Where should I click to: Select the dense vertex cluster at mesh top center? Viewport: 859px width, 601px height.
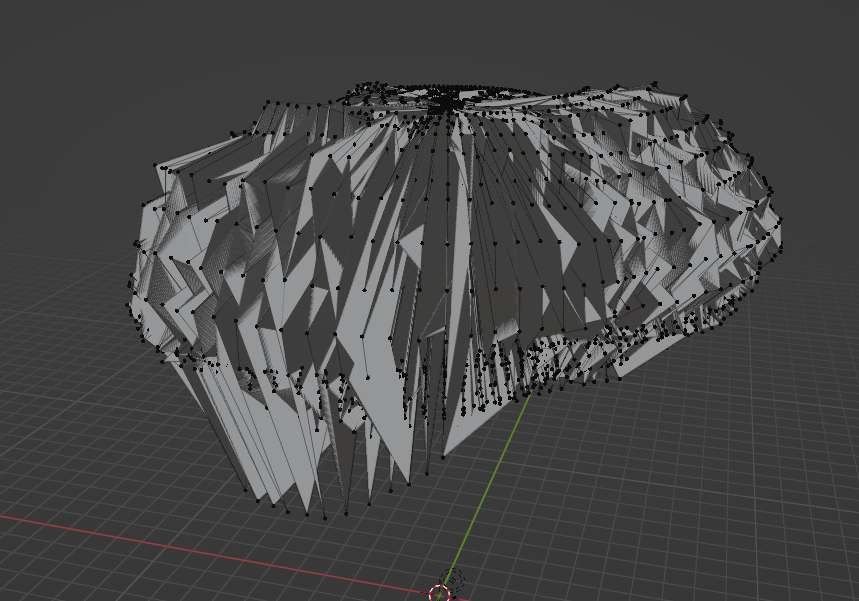point(444,100)
